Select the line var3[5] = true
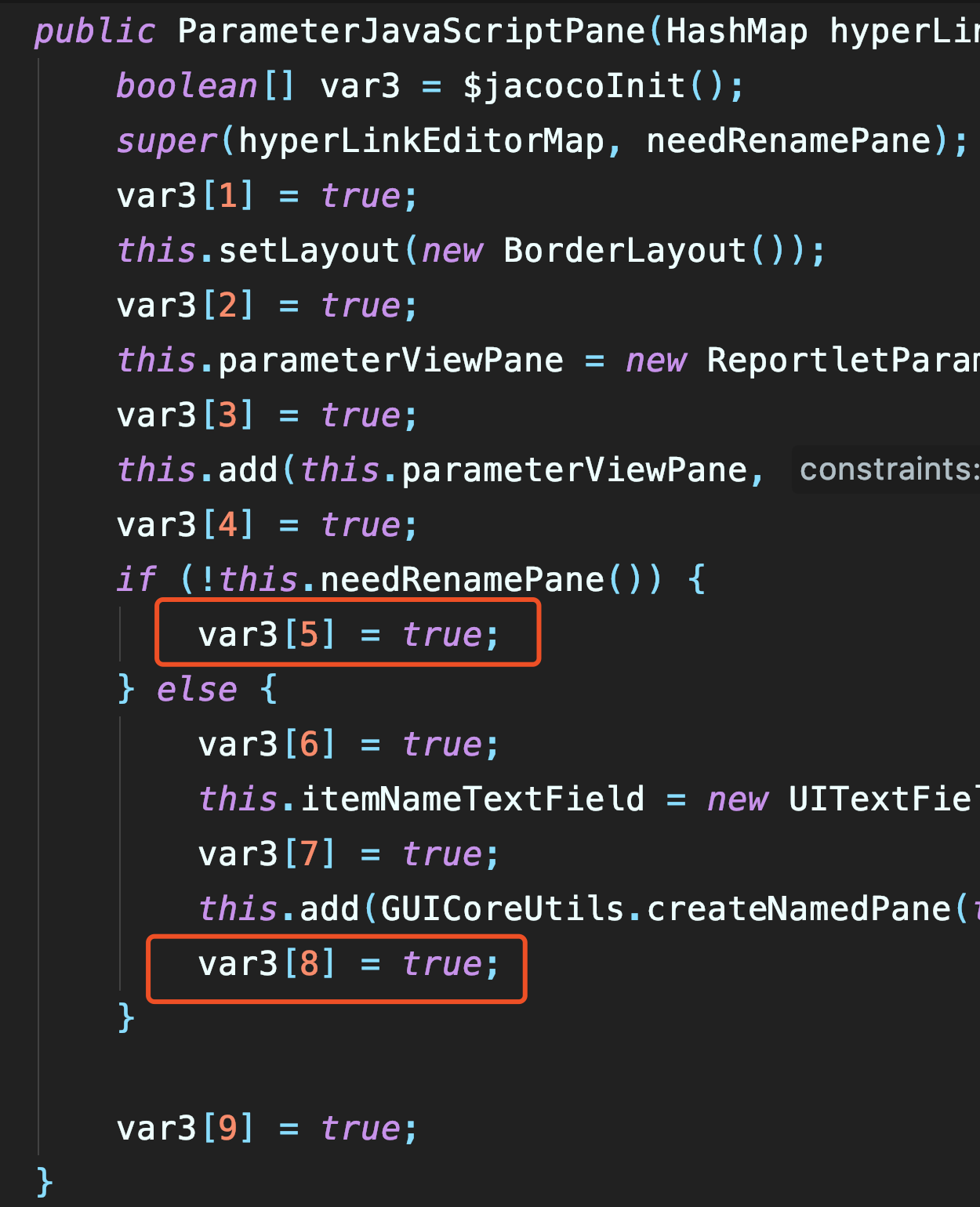 [x=349, y=635]
